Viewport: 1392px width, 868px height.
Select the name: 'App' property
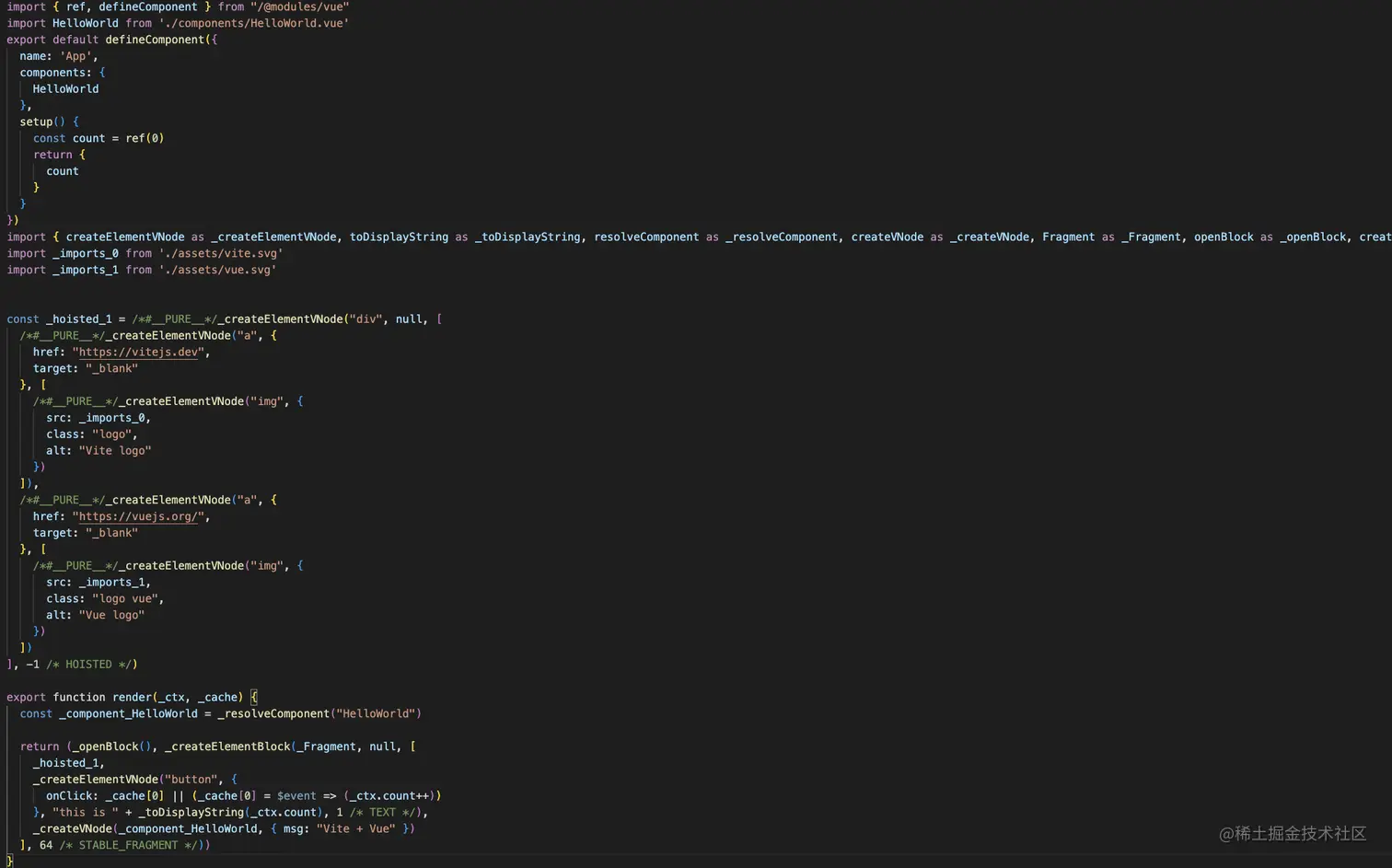[57, 55]
